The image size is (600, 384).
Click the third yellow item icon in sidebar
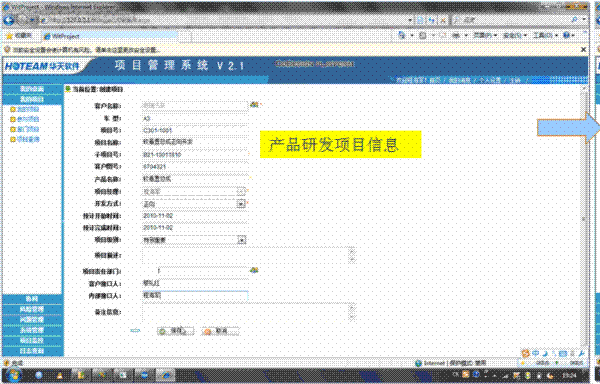point(13,130)
